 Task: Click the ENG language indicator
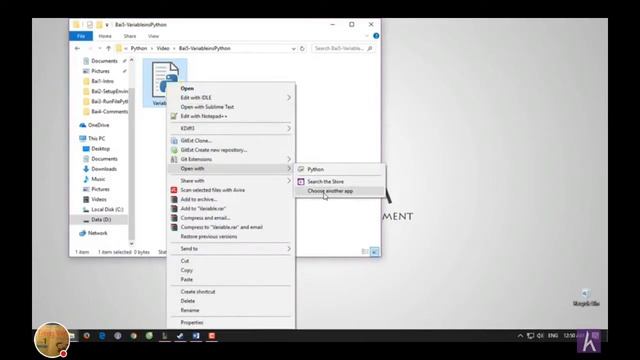click(x=553, y=336)
